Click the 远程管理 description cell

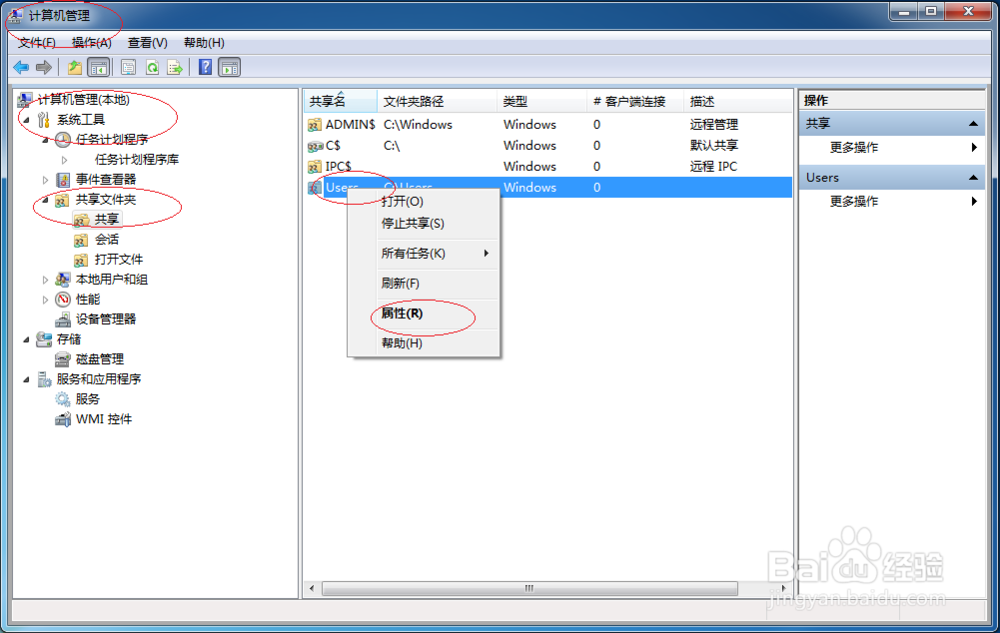[x=714, y=125]
